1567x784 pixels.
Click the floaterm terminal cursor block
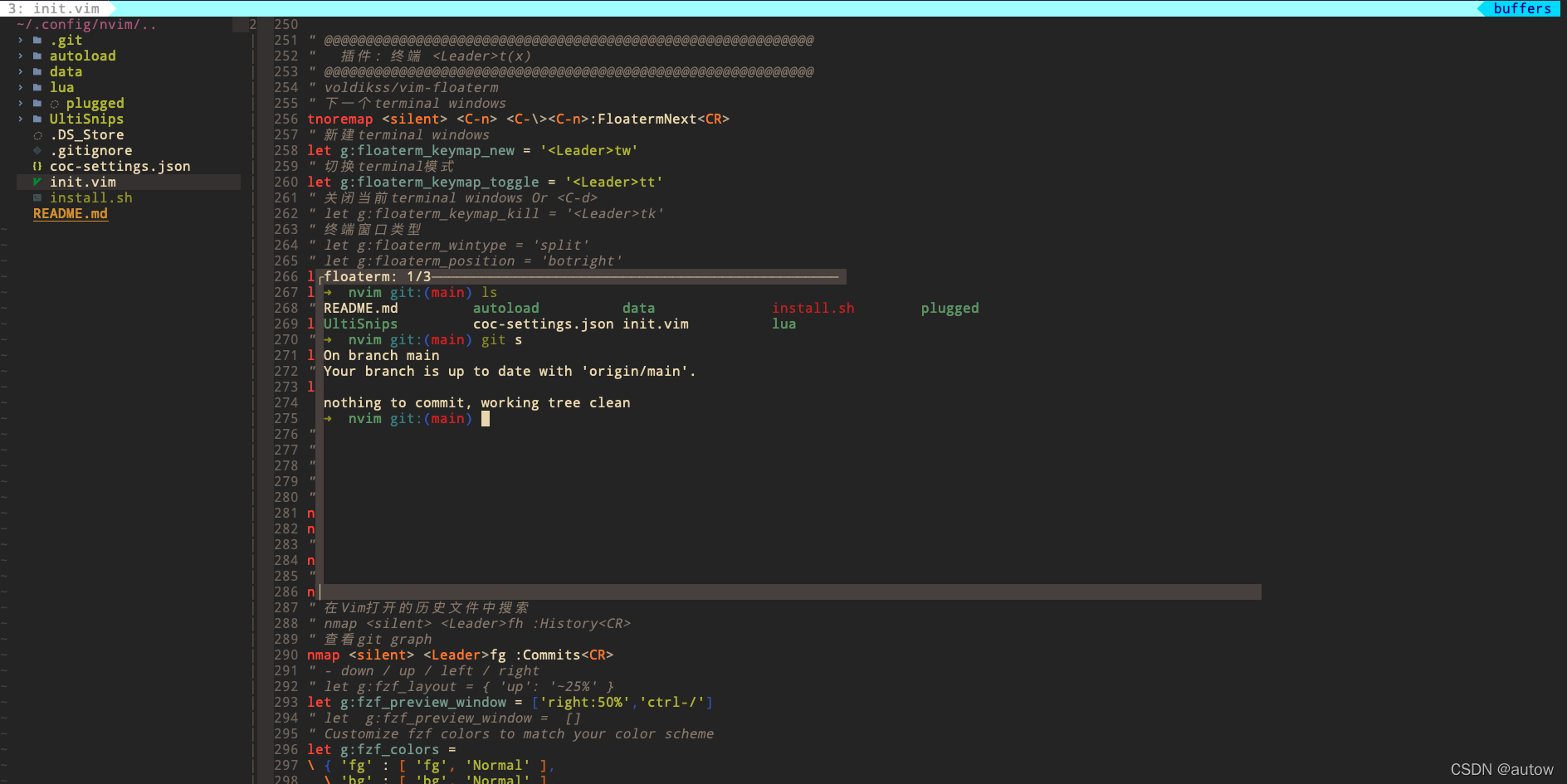[486, 419]
